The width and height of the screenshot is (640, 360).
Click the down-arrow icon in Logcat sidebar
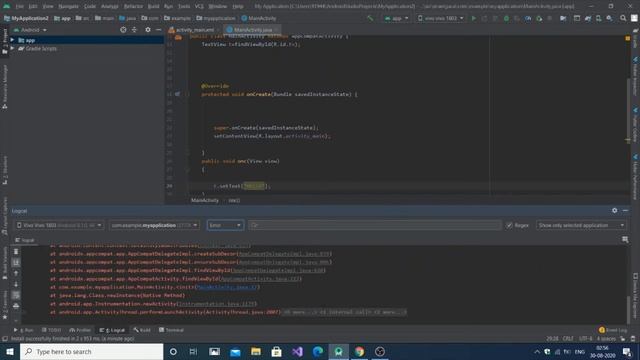coord(16,284)
